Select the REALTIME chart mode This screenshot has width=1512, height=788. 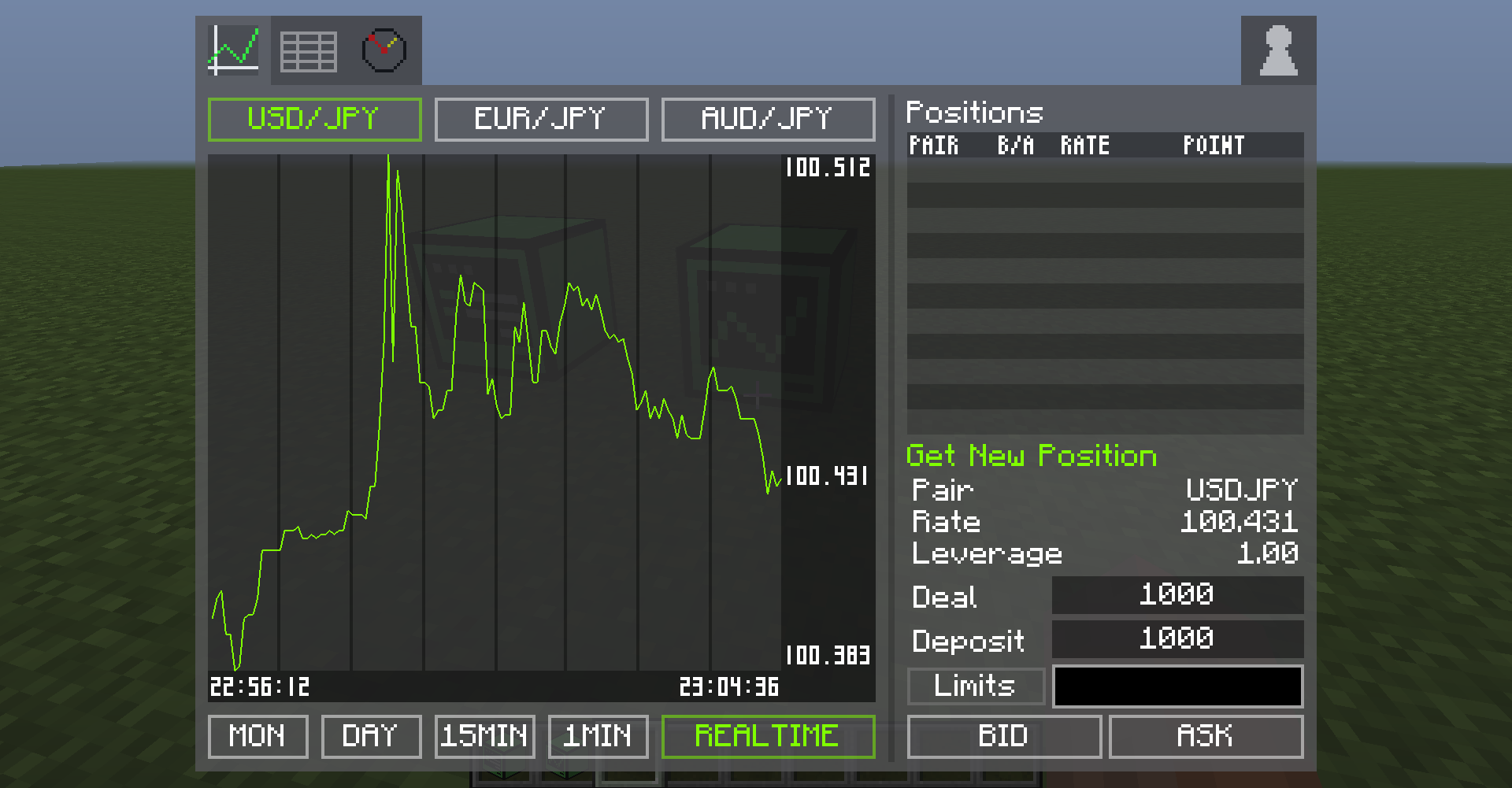pyautogui.click(x=768, y=737)
